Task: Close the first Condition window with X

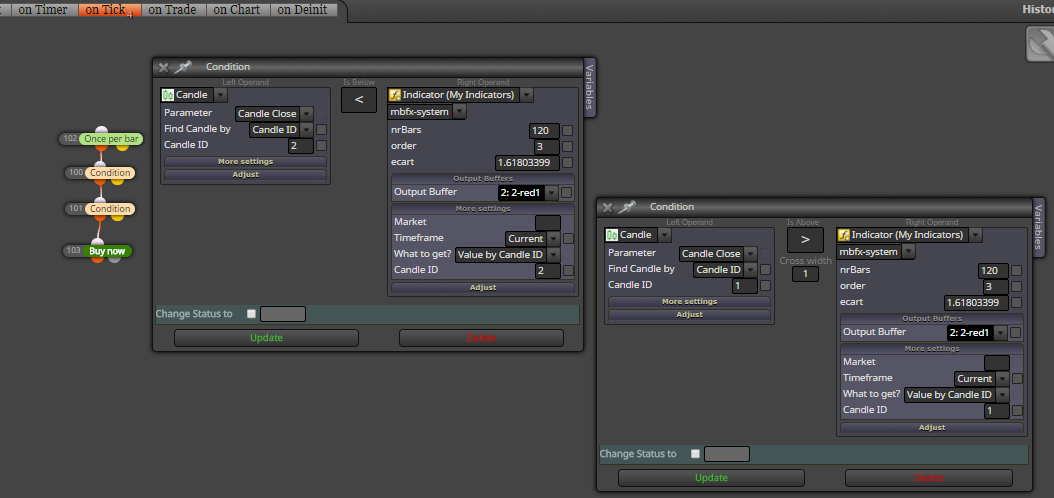Action: click(163, 67)
